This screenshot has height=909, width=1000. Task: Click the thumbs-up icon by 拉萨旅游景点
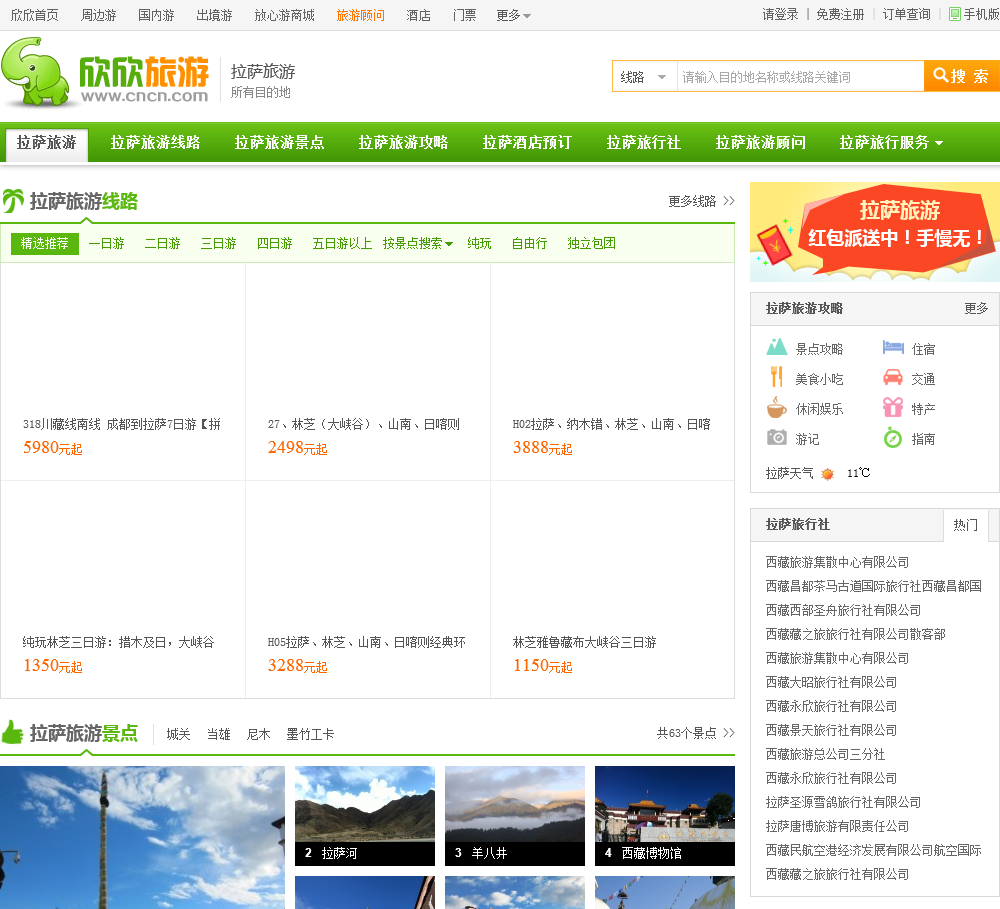pos(12,732)
